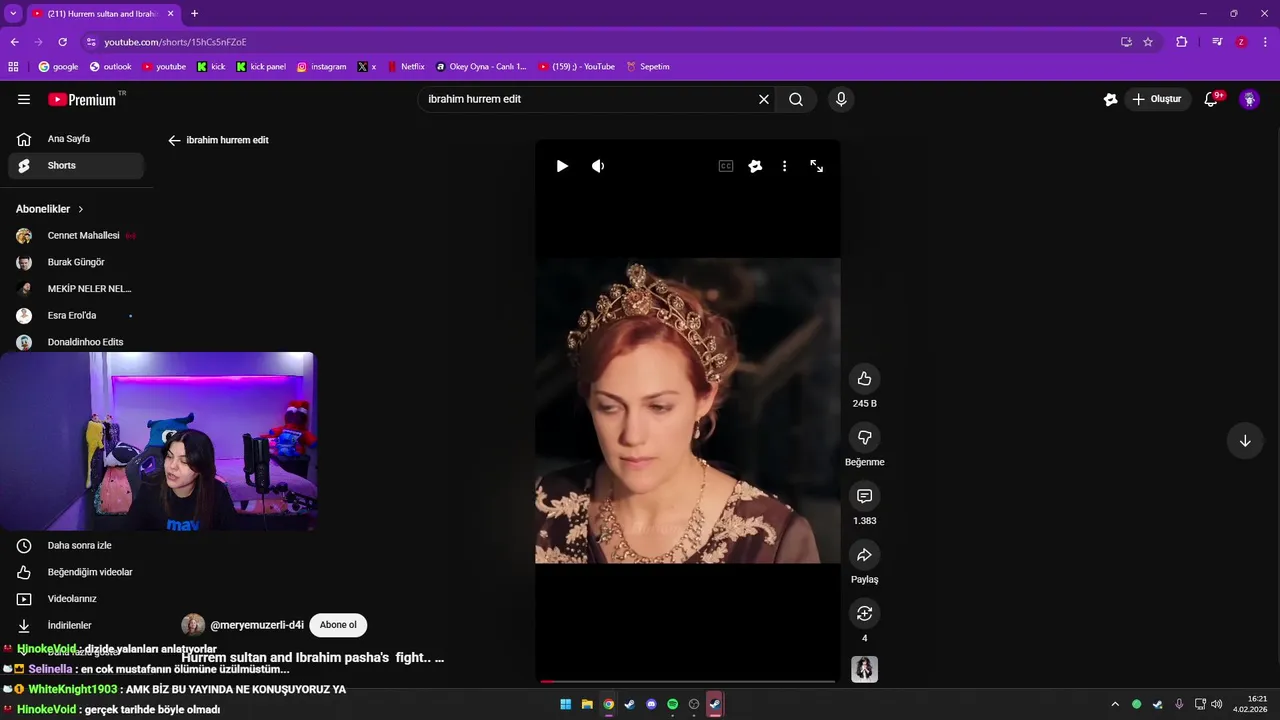Viewport: 1280px width, 720px height.
Task: Go to the YouTube Premium home logo
Action: [x=83, y=99]
